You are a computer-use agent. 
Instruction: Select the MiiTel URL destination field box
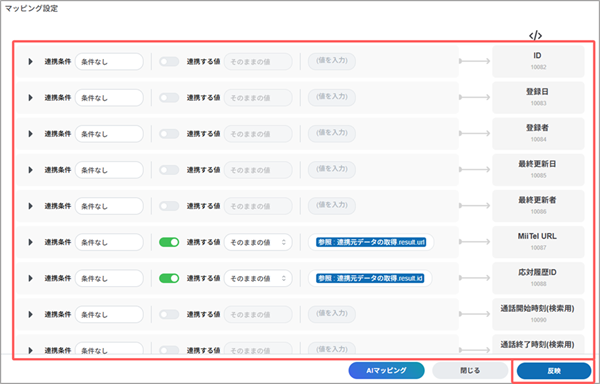coord(538,241)
